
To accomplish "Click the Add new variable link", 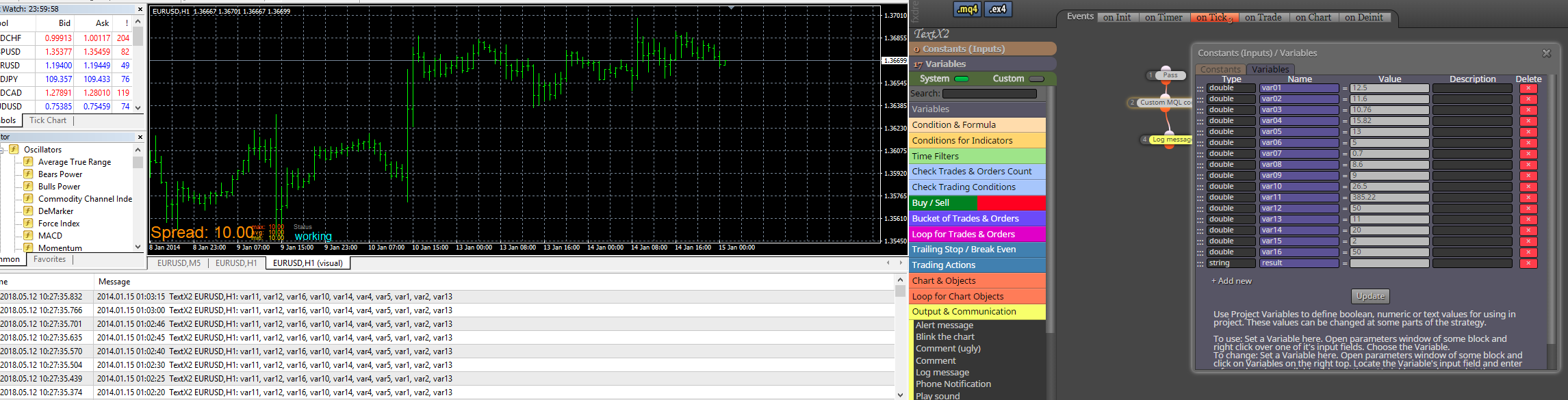I will tap(1231, 281).
